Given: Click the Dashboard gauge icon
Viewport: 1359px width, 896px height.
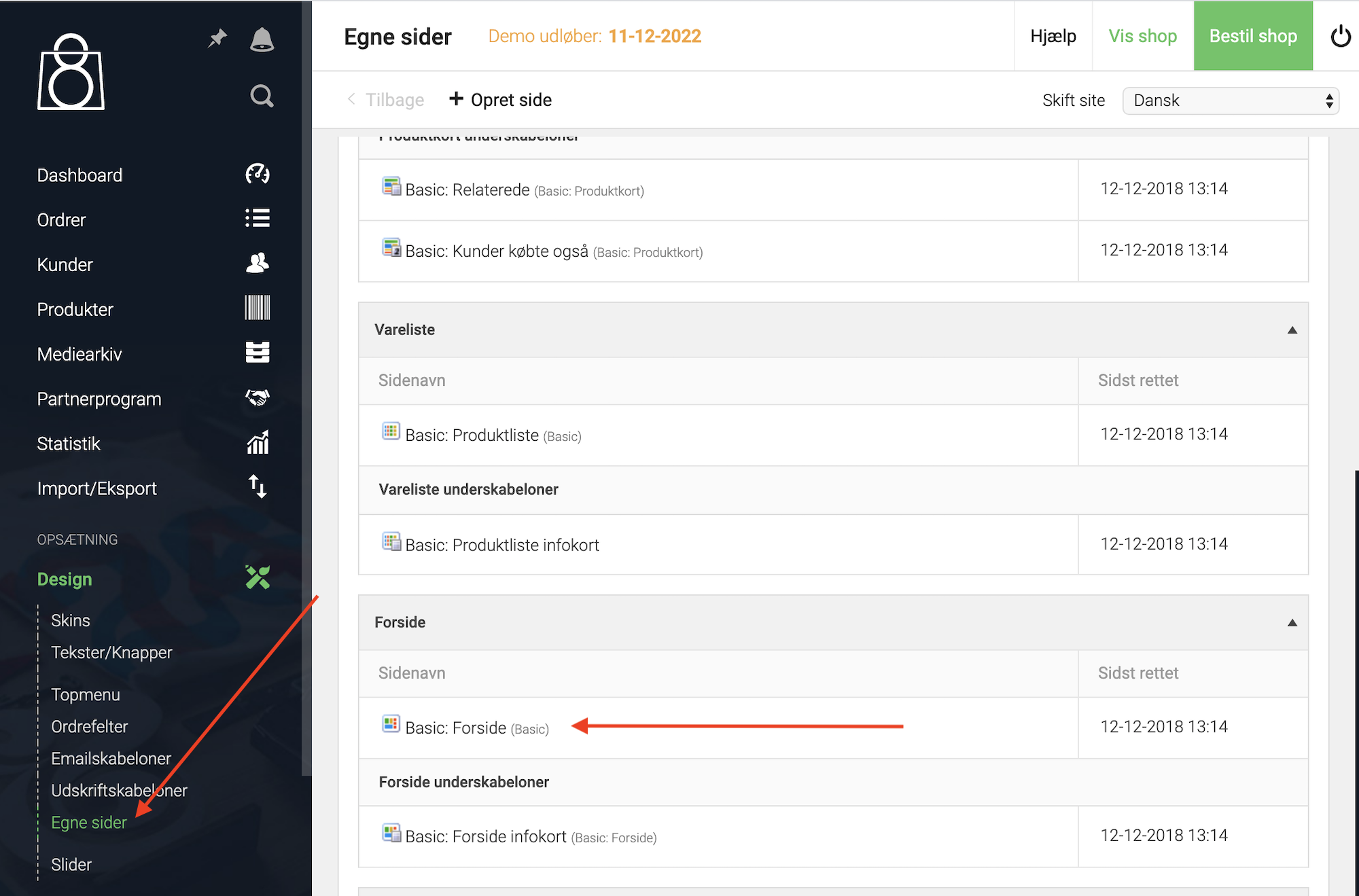Looking at the screenshot, I should tap(258, 175).
